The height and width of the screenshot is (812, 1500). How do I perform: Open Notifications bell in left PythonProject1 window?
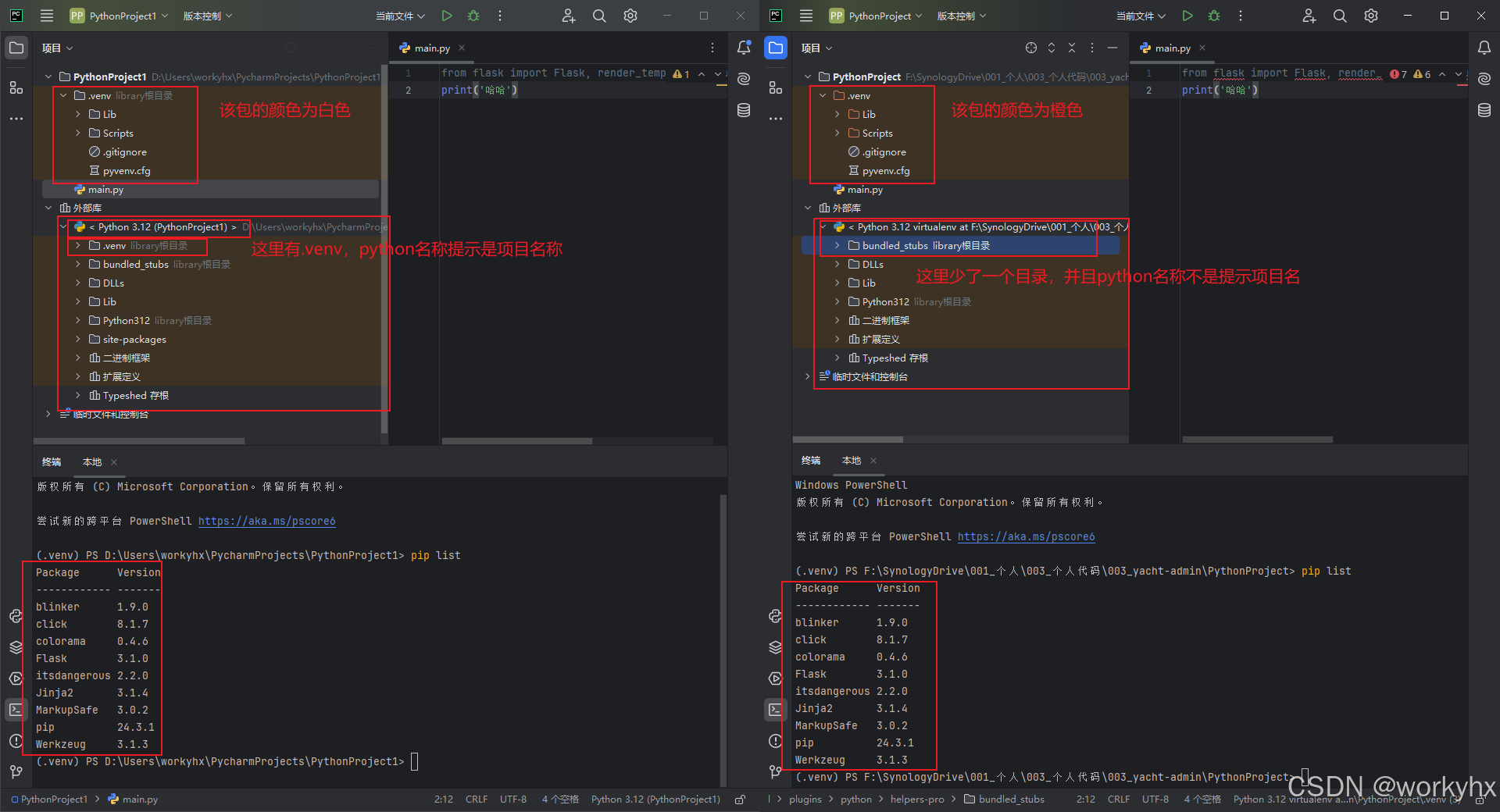pyautogui.click(x=744, y=48)
